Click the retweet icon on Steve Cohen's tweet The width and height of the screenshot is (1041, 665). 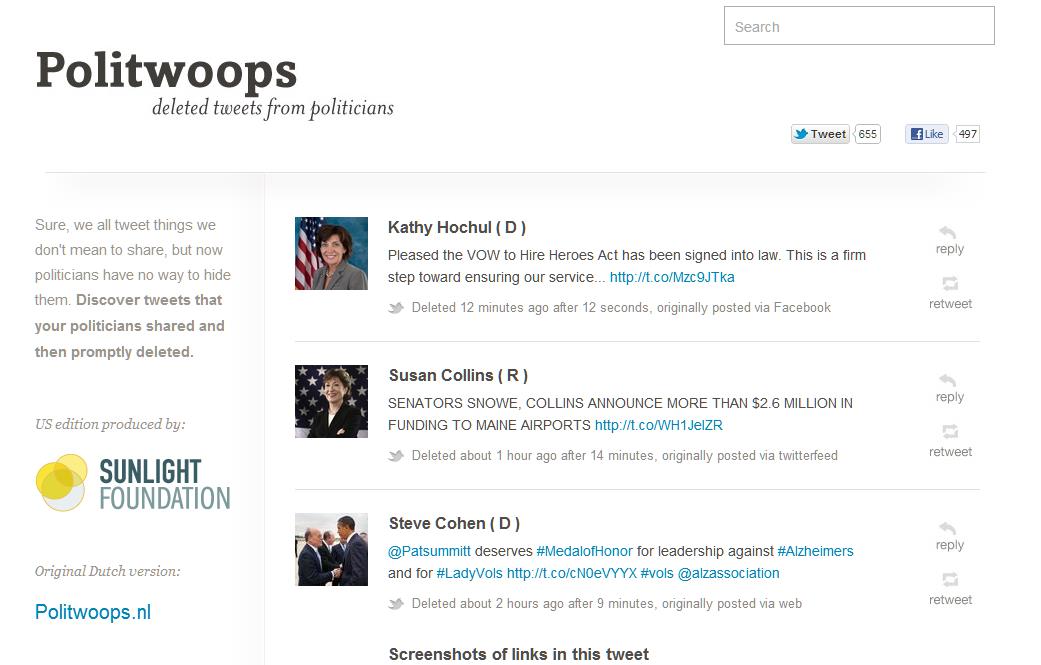pos(950,580)
